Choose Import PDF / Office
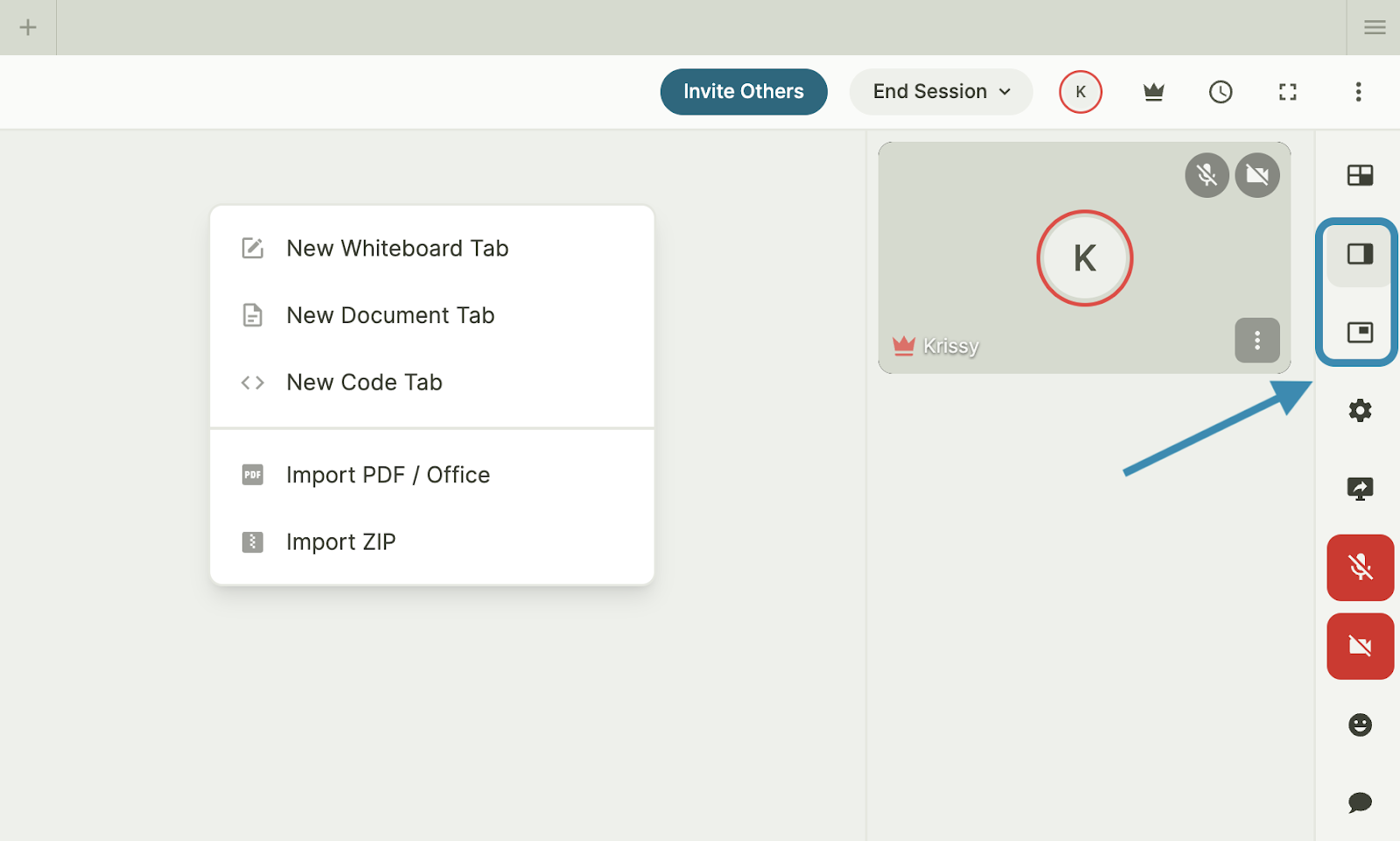Viewport: 1400px width, 841px height. click(388, 475)
